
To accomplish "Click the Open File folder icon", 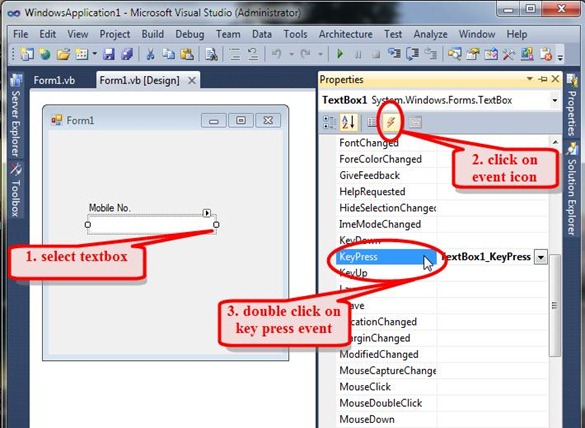I will click(x=63, y=54).
